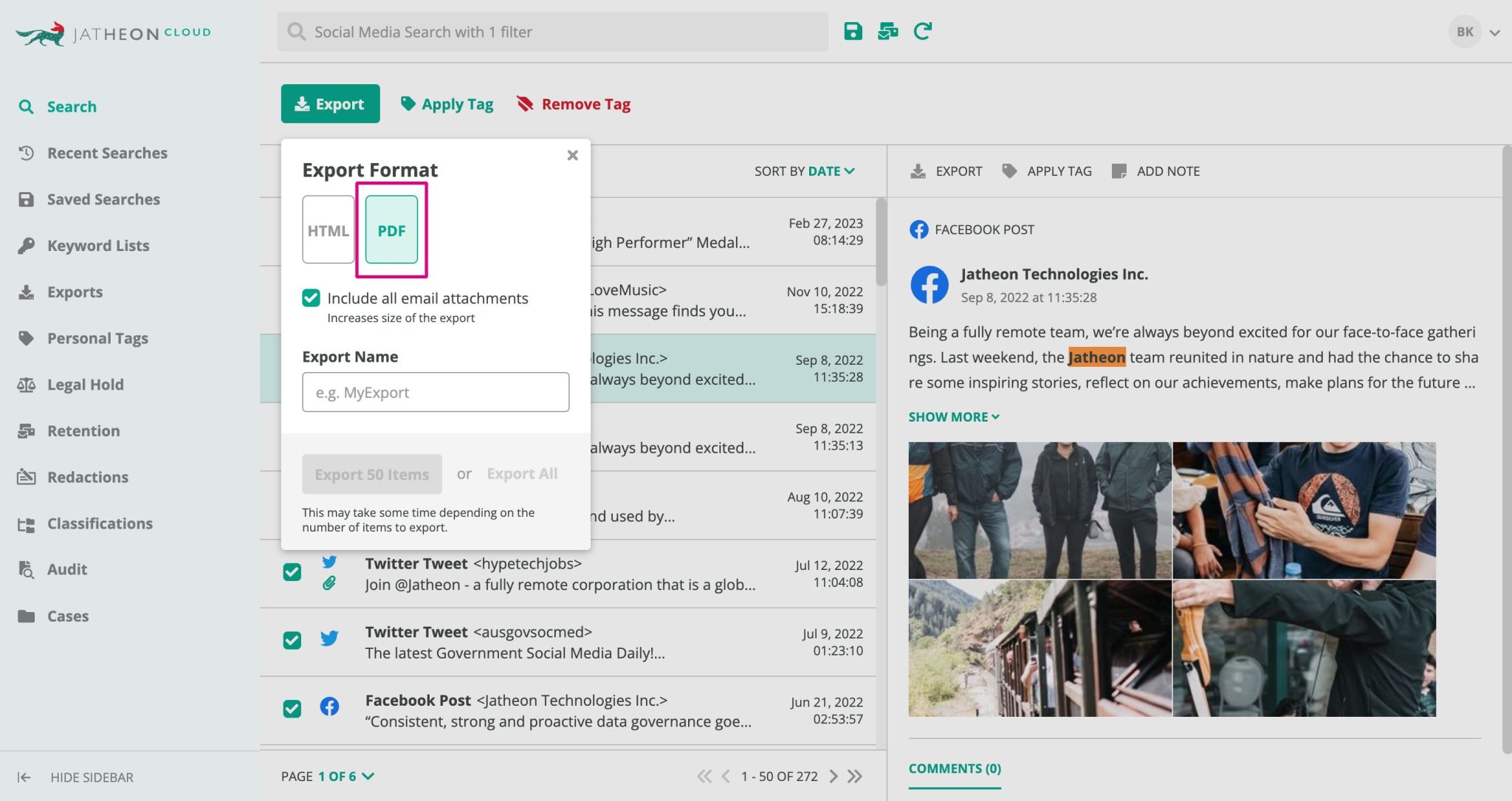
Task: Go to next page of results
Action: tap(834, 777)
